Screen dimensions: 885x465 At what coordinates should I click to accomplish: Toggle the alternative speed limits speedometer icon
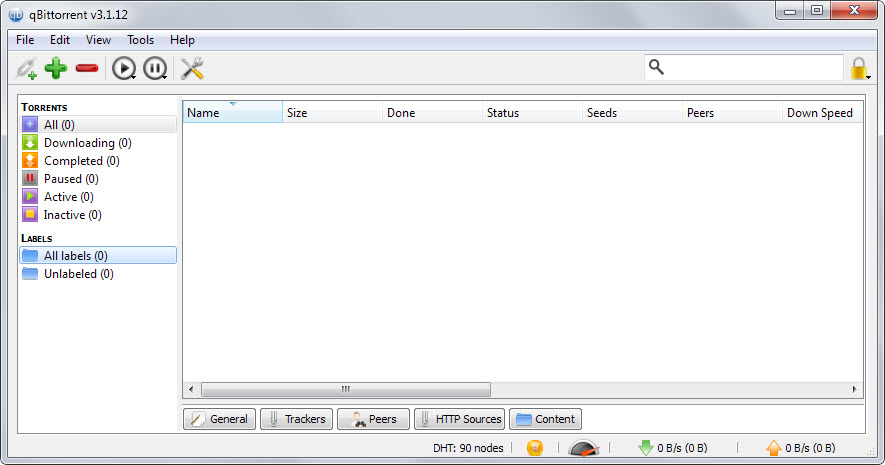[584, 448]
